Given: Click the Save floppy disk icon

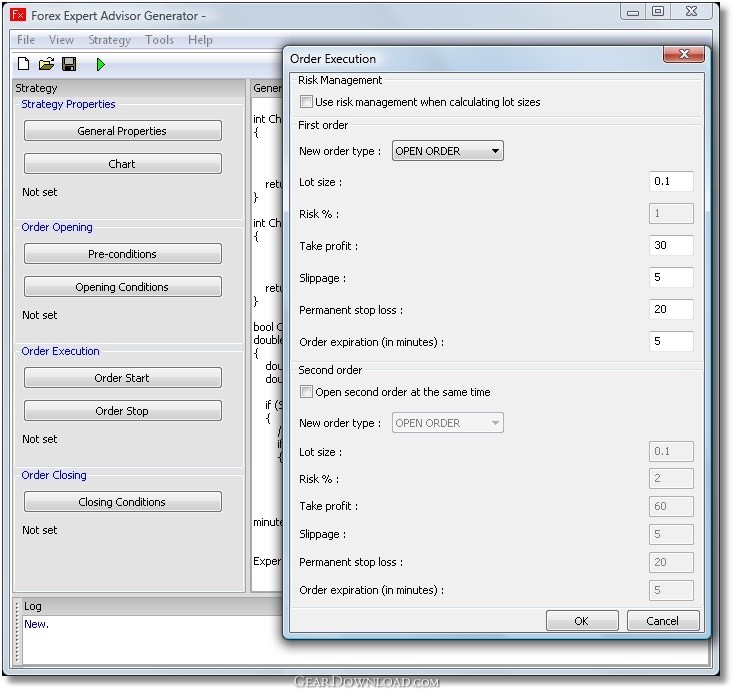Looking at the screenshot, I should [69, 64].
